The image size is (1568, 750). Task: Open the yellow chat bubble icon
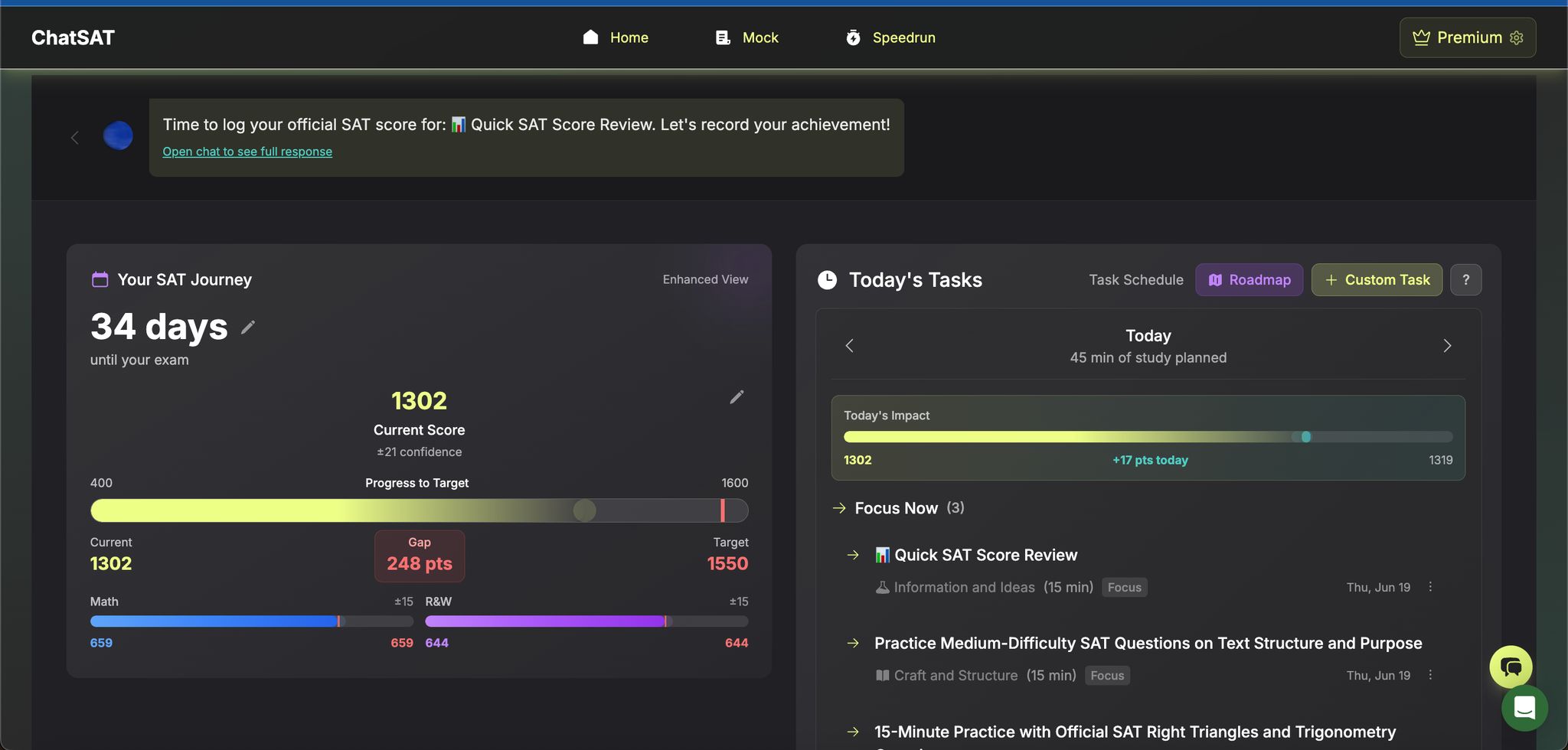(1510, 667)
